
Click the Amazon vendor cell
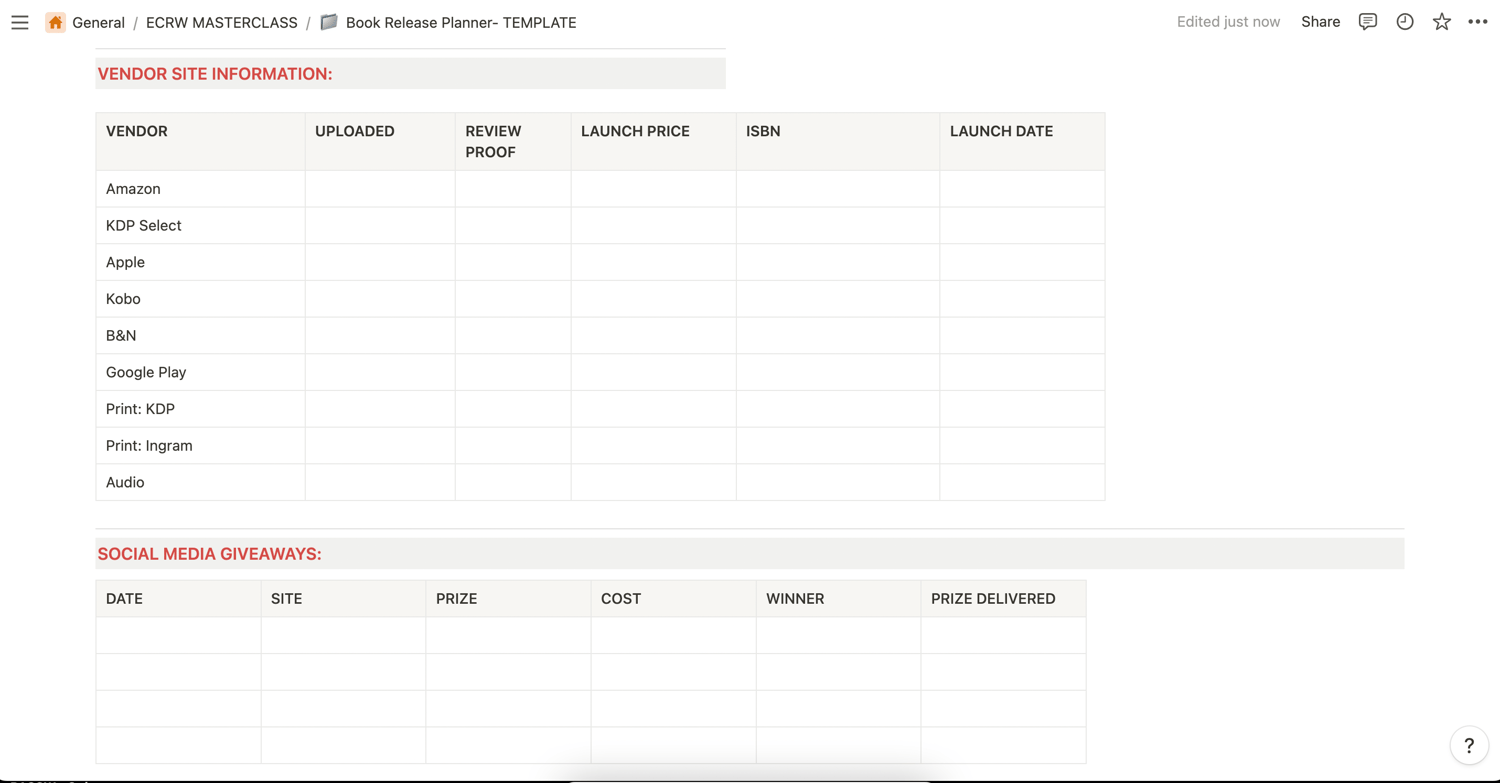[200, 189]
